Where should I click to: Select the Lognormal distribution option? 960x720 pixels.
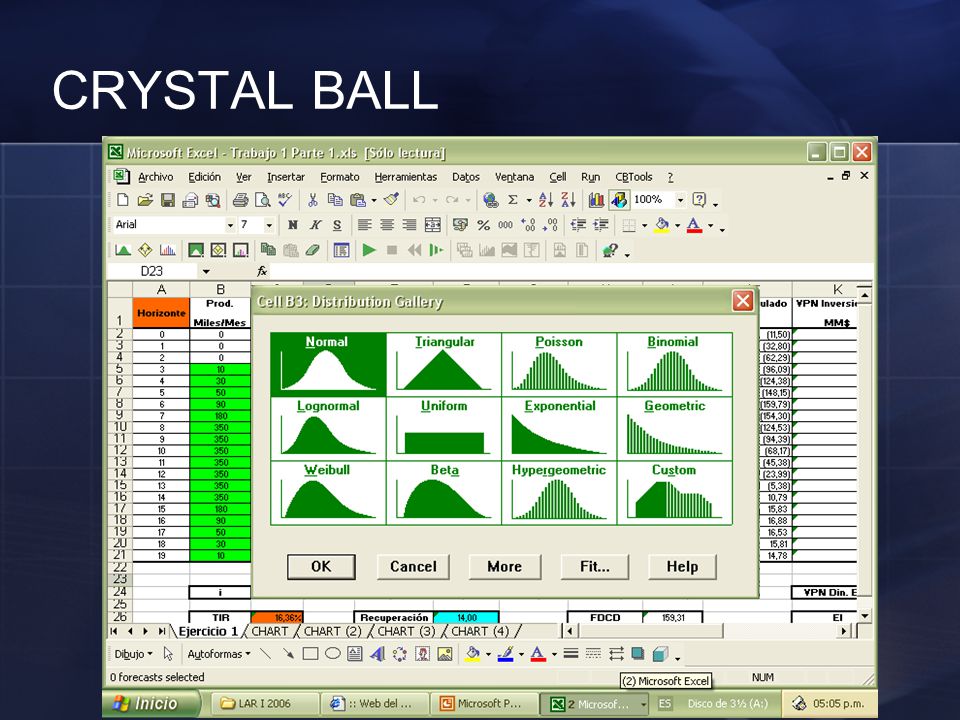pyautogui.click(x=328, y=429)
